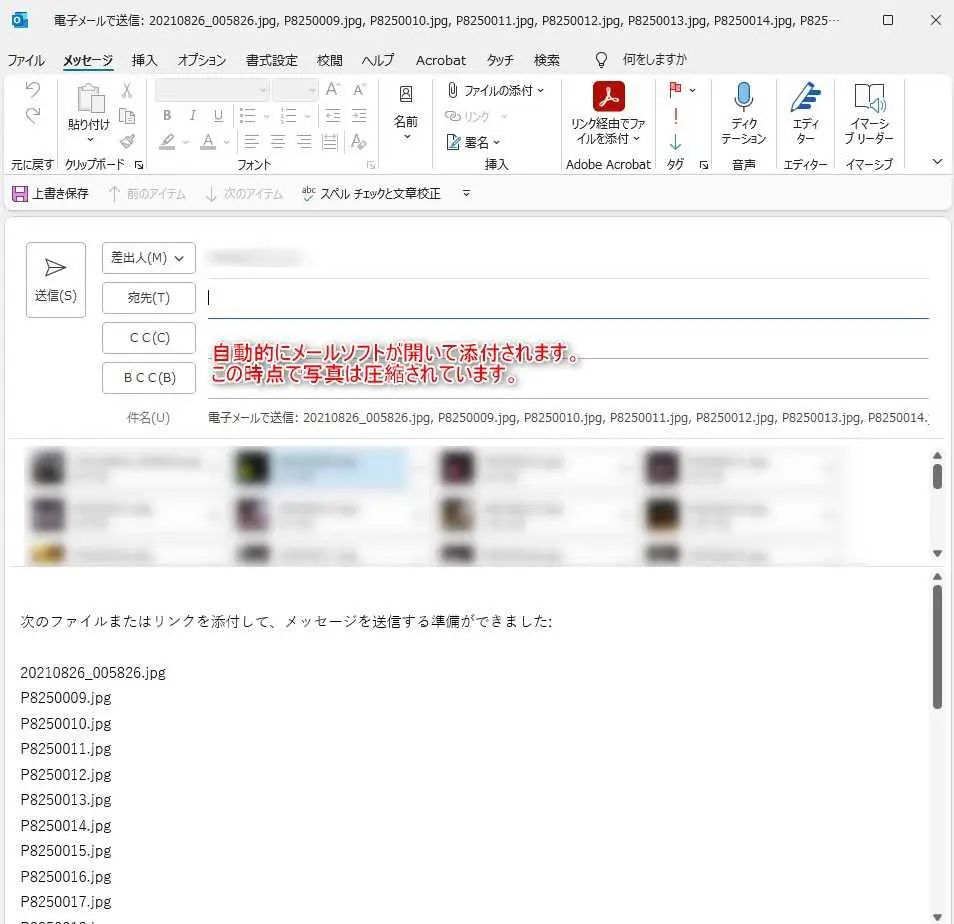Toggle italic formatting

[191, 116]
